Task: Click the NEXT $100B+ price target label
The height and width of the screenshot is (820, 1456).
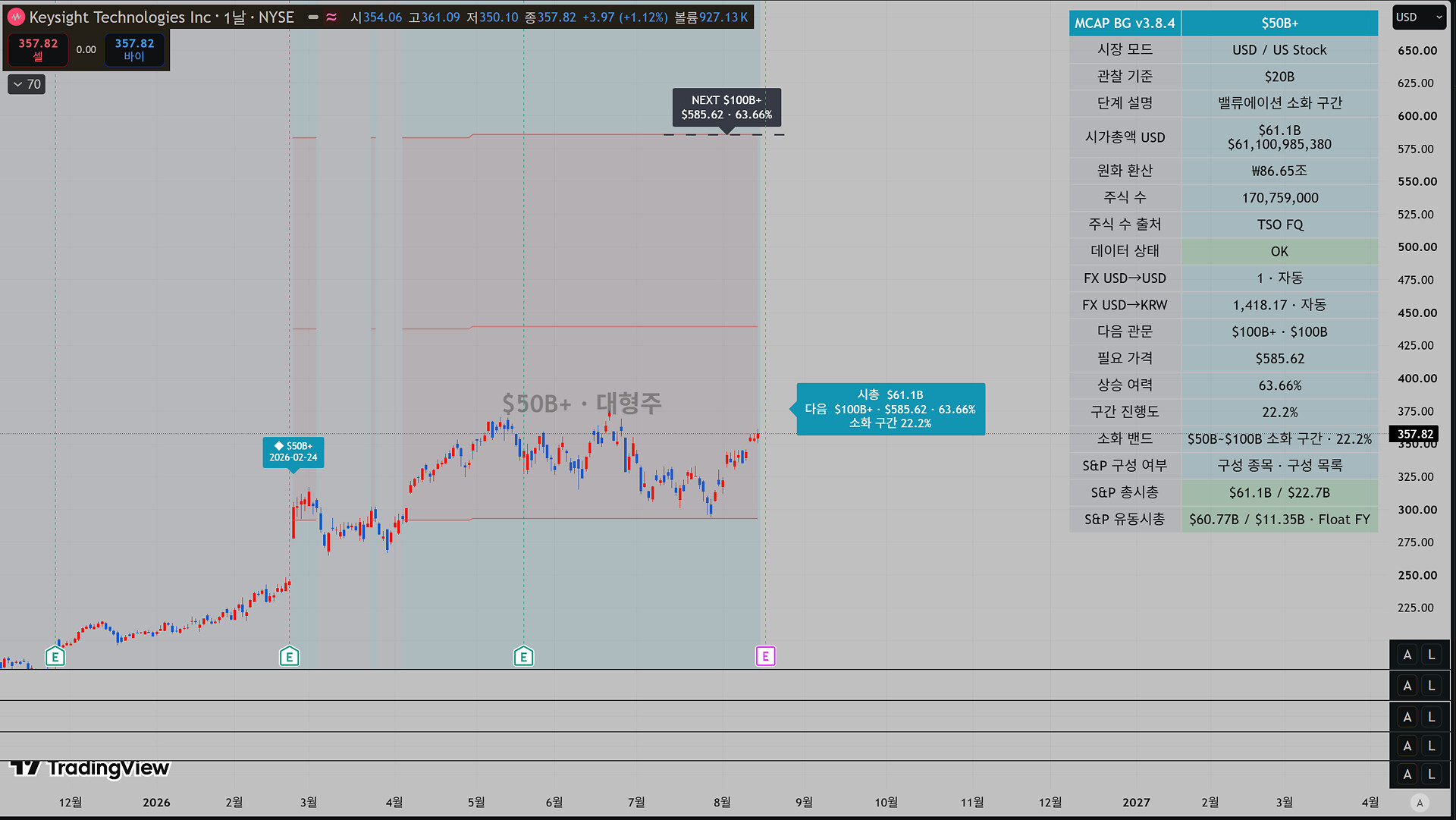Action: coord(726,108)
